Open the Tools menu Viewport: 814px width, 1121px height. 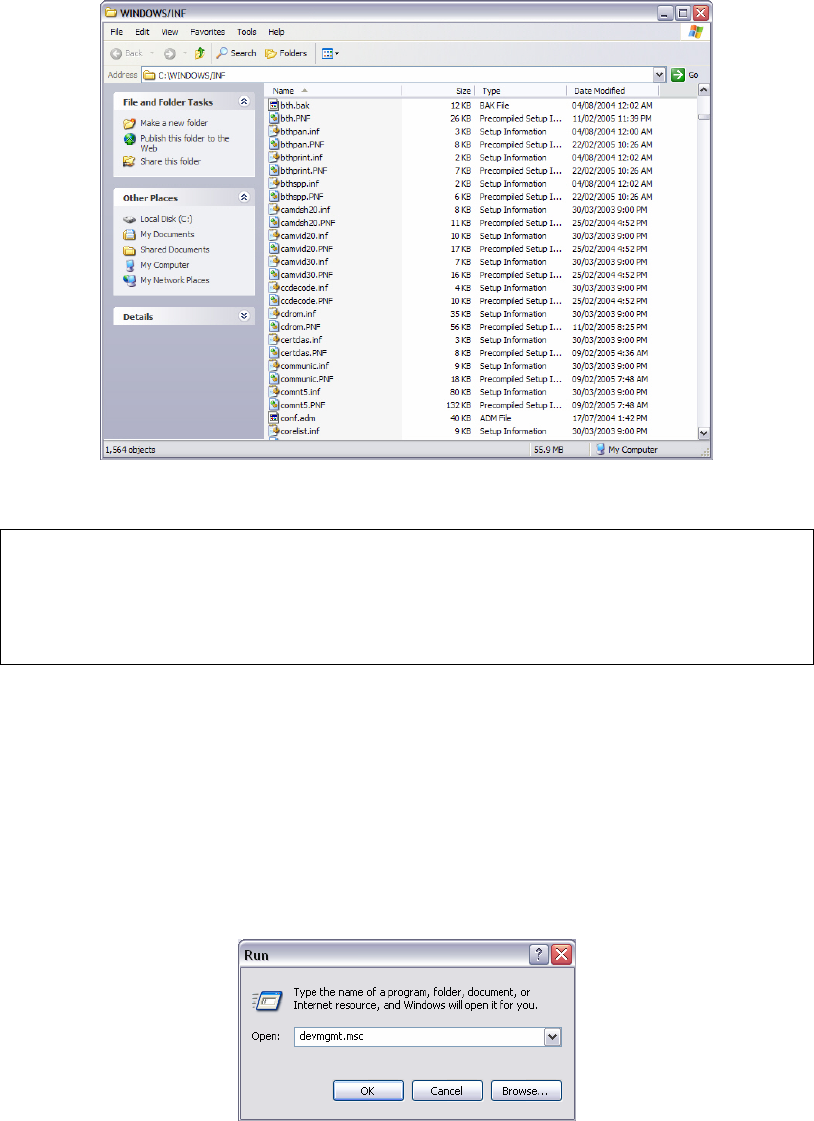(x=247, y=32)
